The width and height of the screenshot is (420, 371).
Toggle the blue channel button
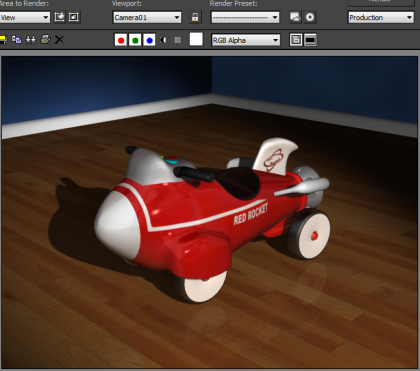(x=149, y=40)
